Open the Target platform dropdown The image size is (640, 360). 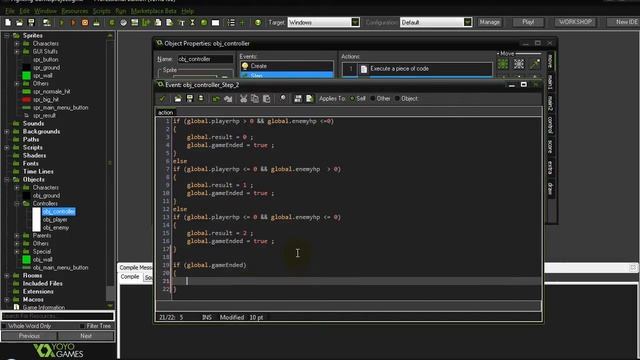[x=355, y=22]
